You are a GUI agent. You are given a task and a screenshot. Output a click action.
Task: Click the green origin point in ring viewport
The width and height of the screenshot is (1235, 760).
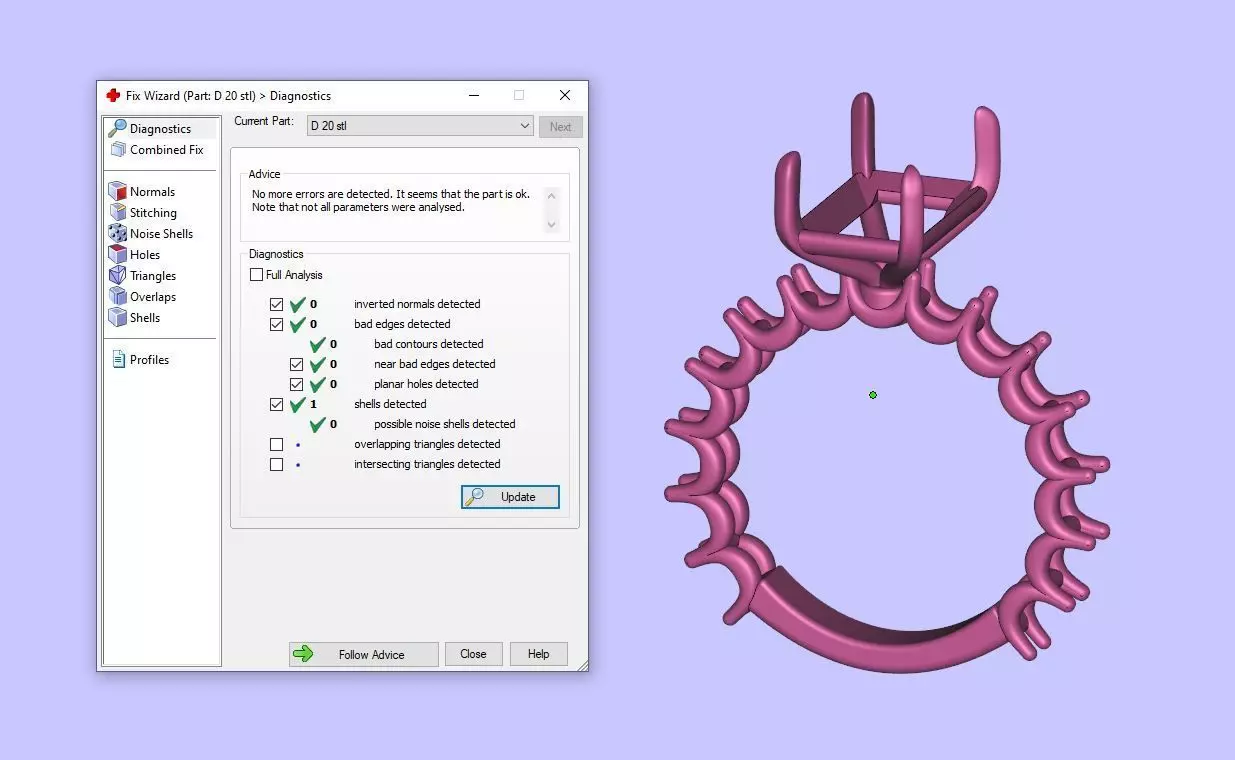[873, 395]
